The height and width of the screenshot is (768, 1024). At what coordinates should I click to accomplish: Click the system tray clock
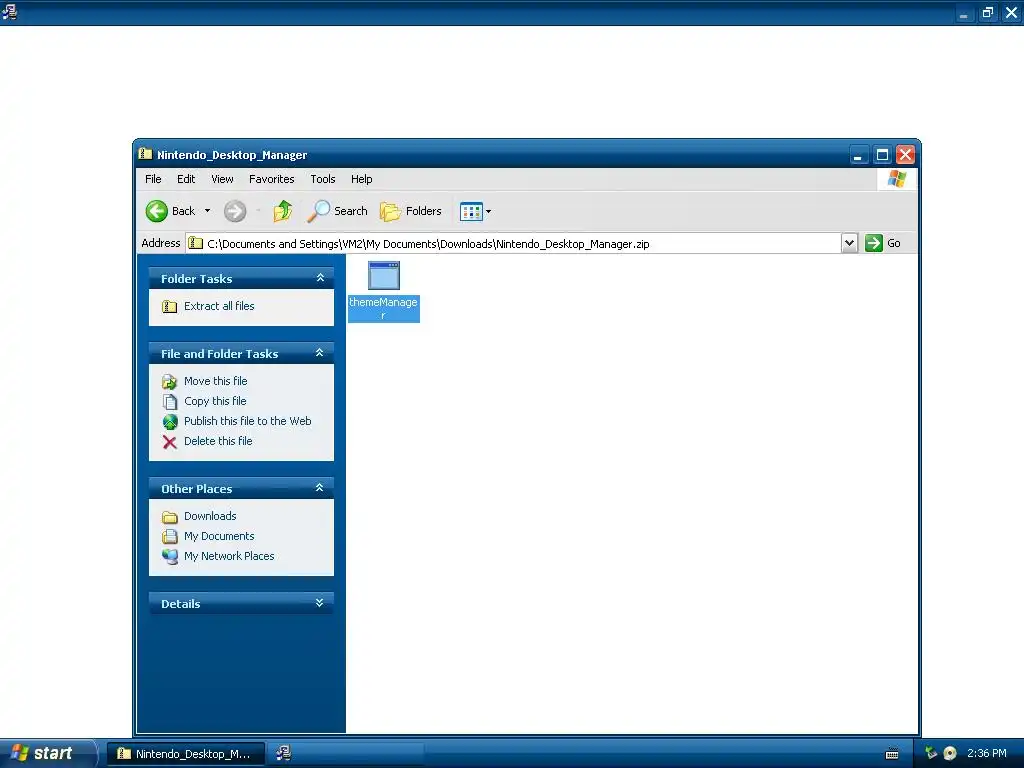(x=987, y=754)
